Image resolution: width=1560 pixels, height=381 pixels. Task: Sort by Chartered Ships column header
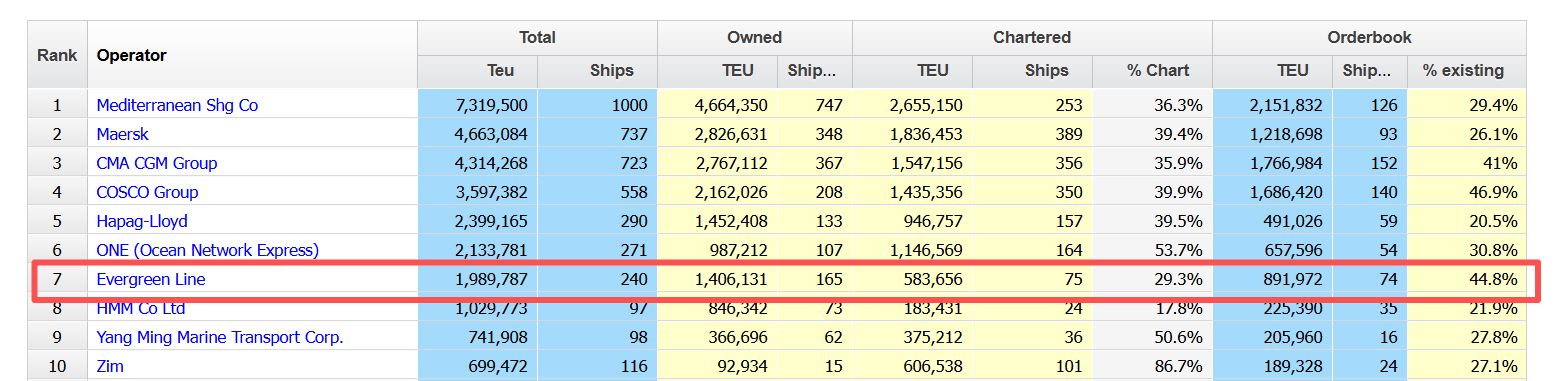(1032, 70)
